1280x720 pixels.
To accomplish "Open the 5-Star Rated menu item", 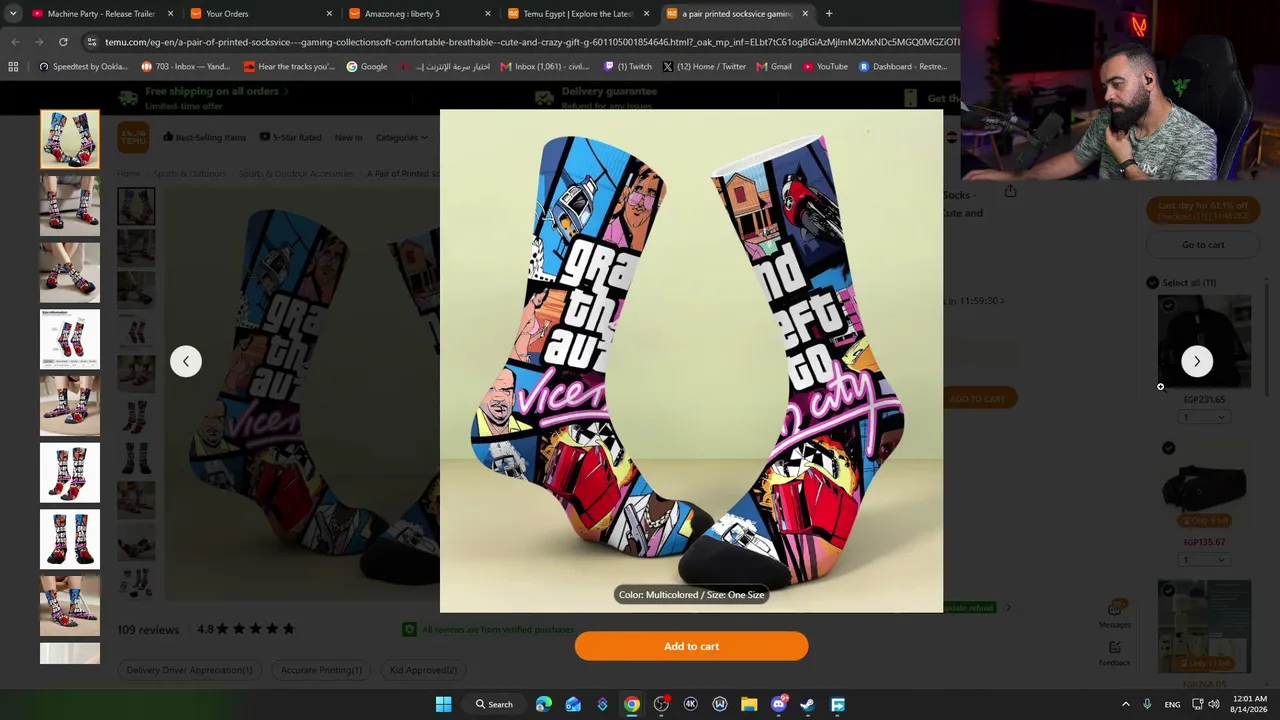I will click(291, 137).
